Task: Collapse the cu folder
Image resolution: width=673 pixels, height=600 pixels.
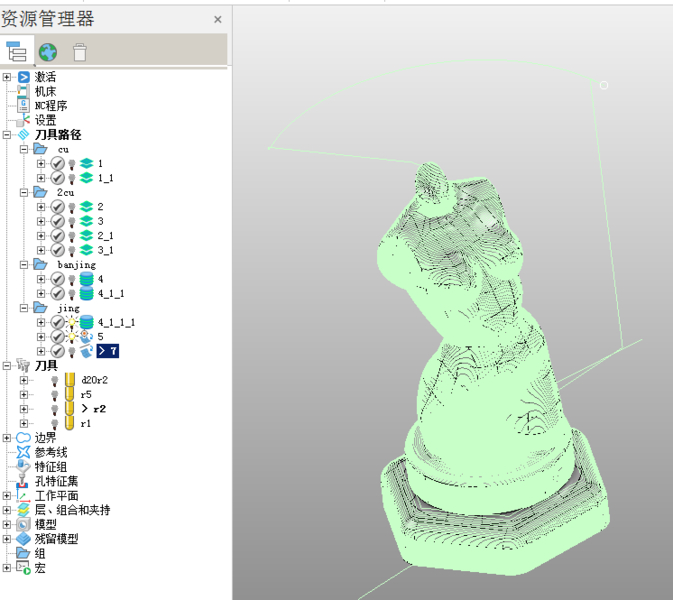Action: point(24,149)
